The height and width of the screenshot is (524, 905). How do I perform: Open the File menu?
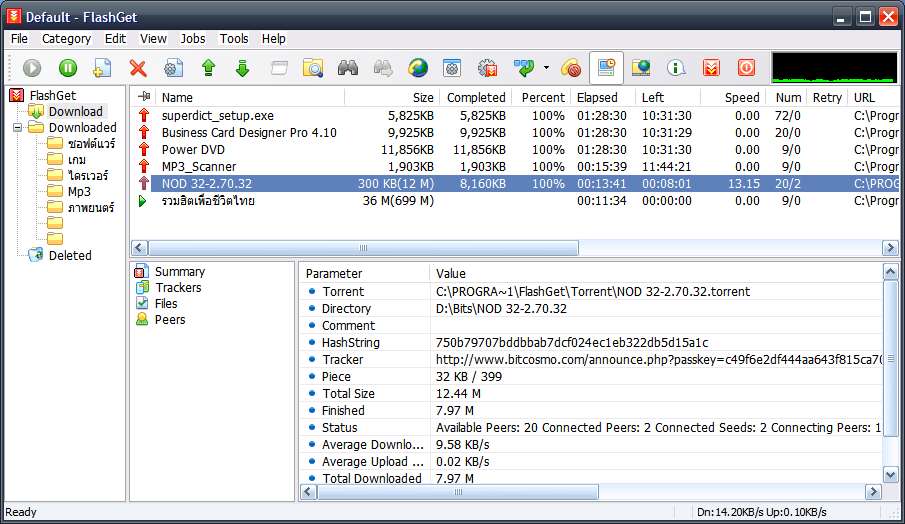(x=19, y=39)
